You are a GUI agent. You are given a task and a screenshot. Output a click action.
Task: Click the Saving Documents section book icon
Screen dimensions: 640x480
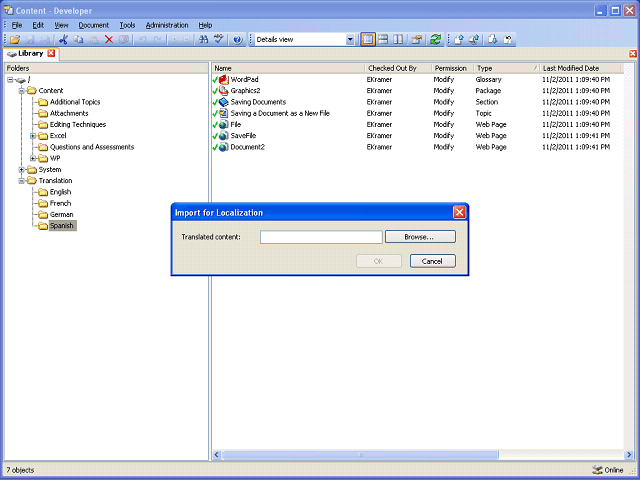(x=223, y=102)
